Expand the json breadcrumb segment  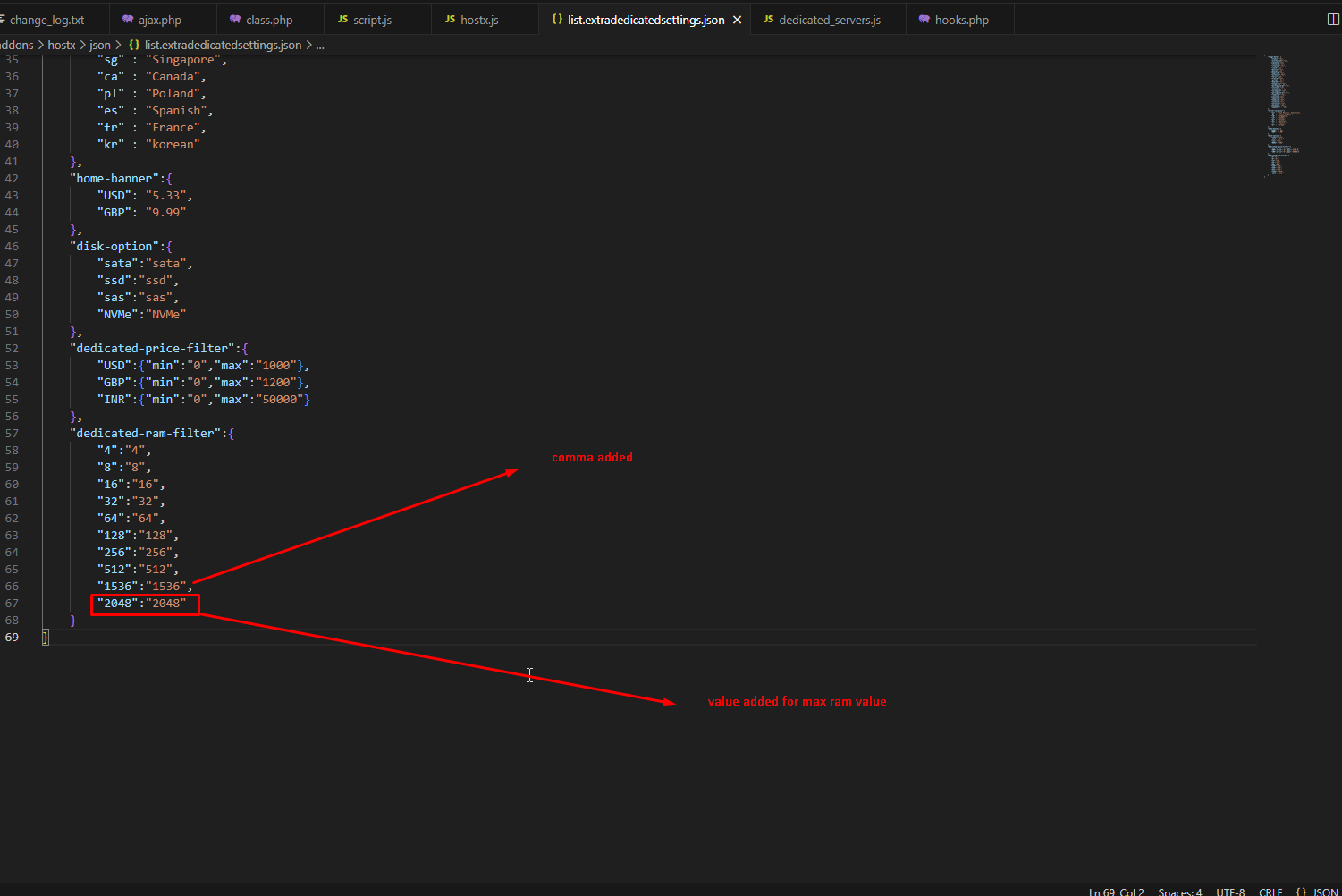click(x=100, y=45)
